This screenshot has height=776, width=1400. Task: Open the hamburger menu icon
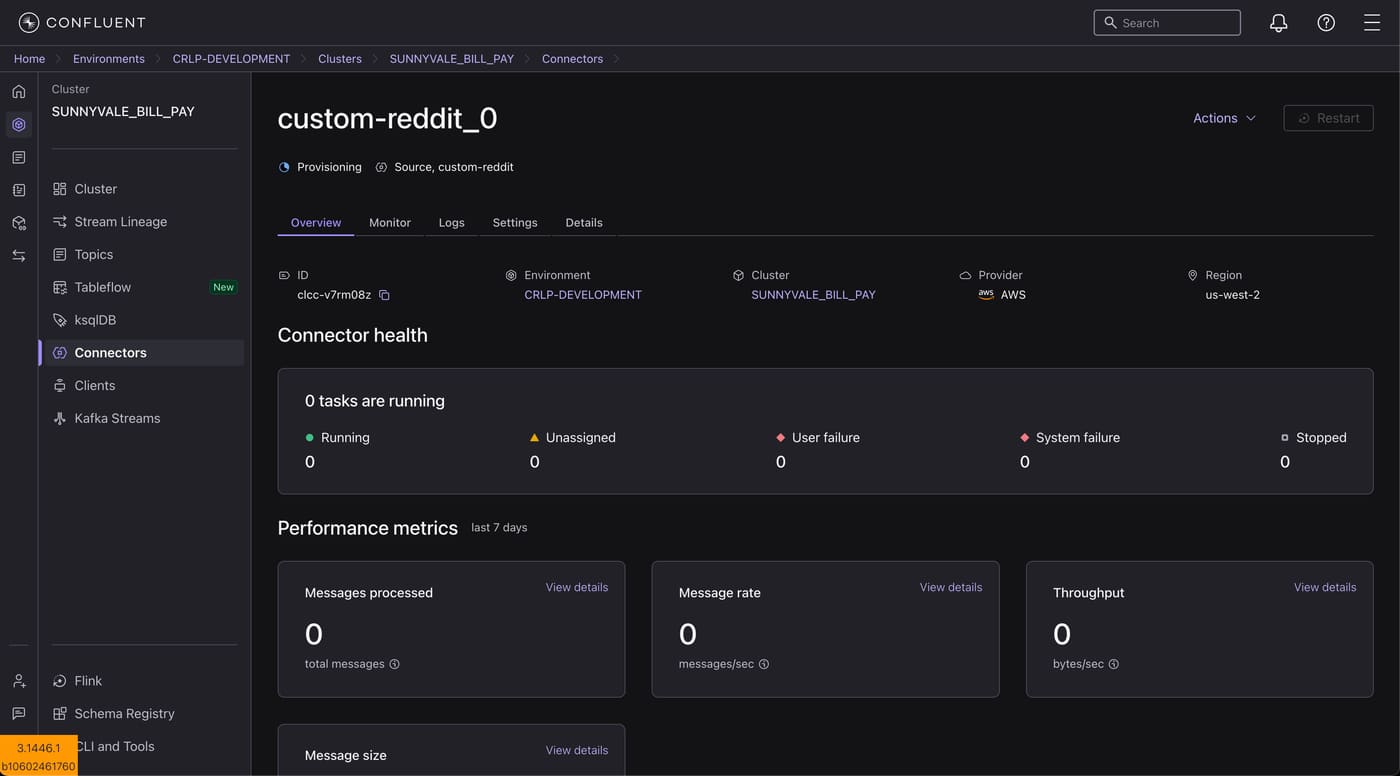coord(1372,23)
